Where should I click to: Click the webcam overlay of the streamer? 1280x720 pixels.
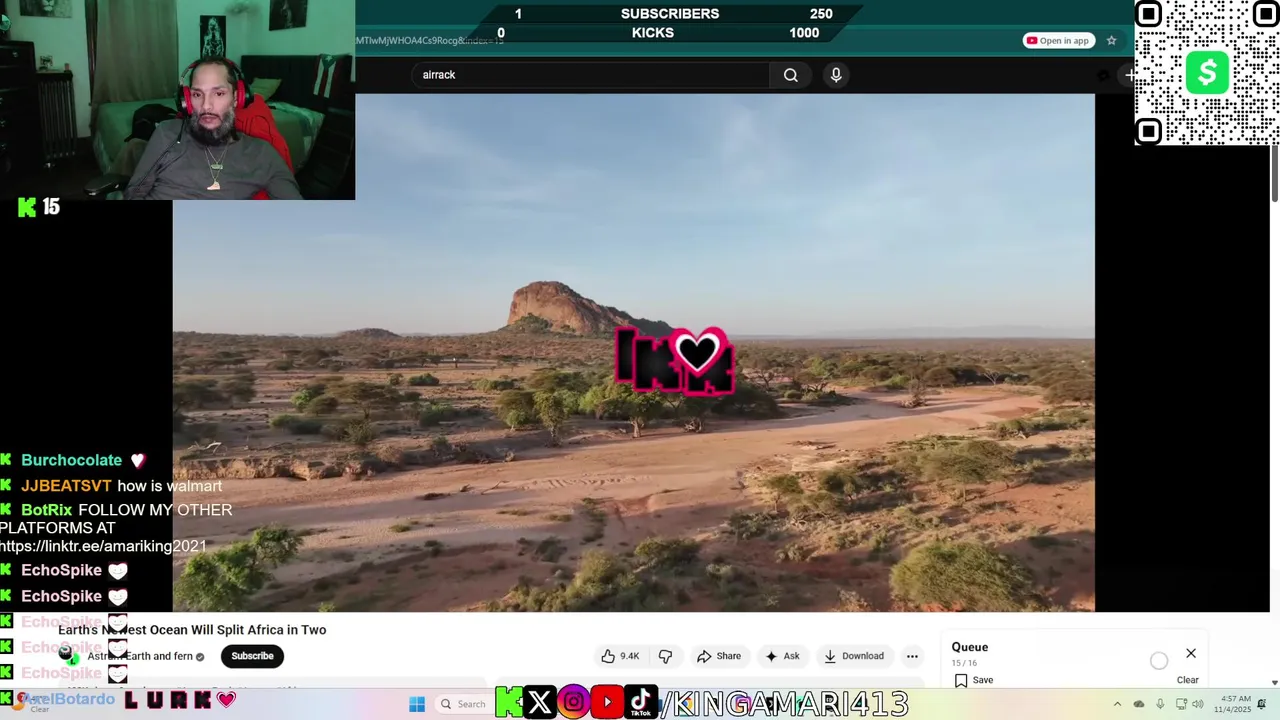click(177, 100)
